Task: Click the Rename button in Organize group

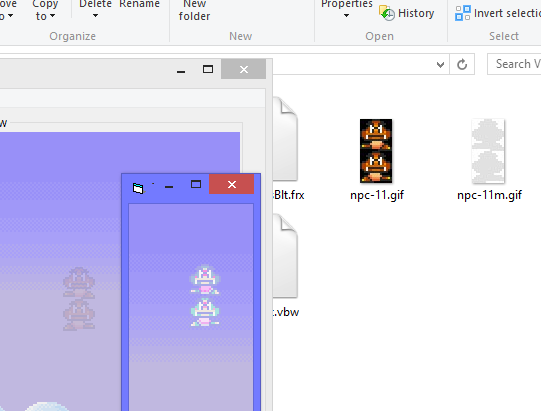Action: pos(139,4)
